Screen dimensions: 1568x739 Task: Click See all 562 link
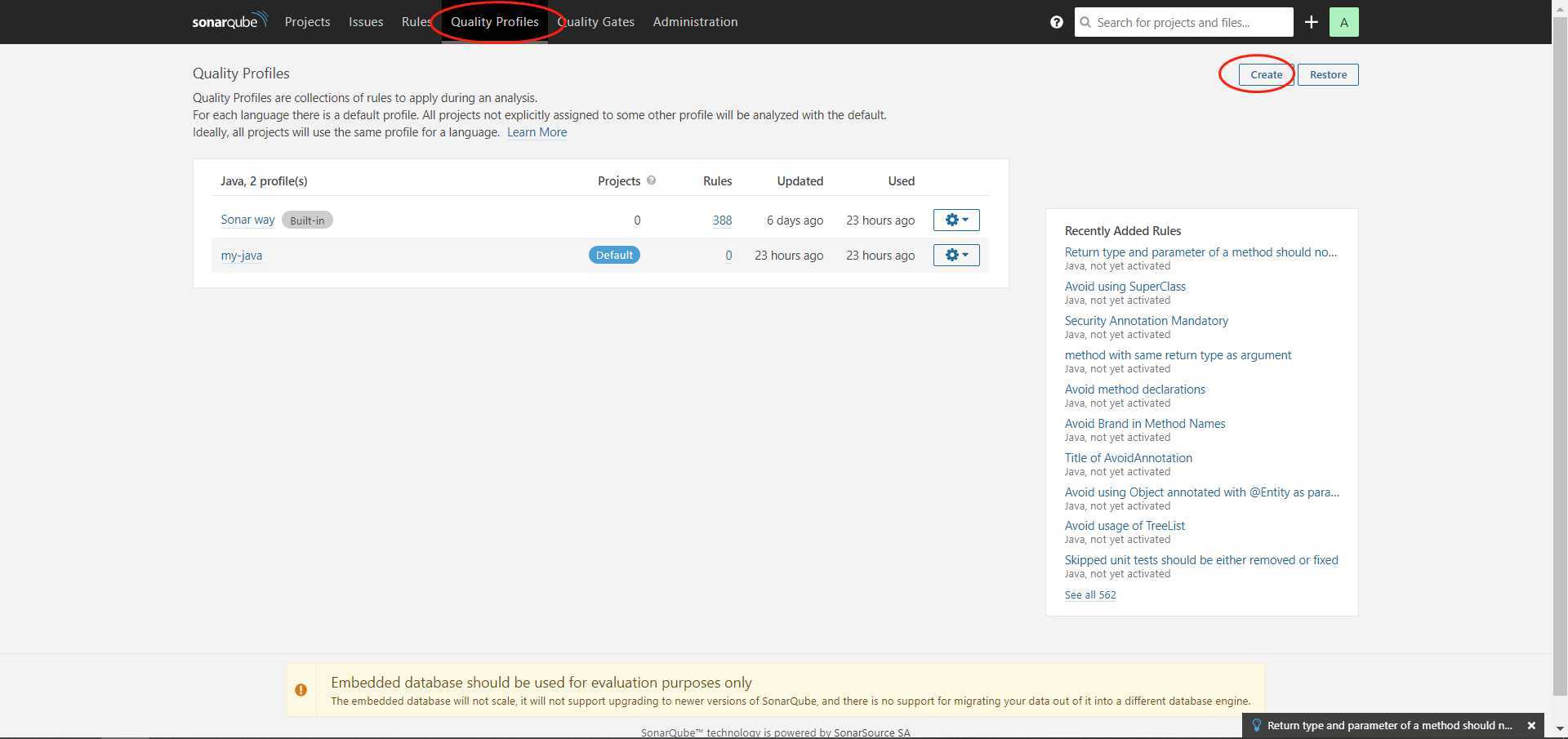click(x=1089, y=594)
